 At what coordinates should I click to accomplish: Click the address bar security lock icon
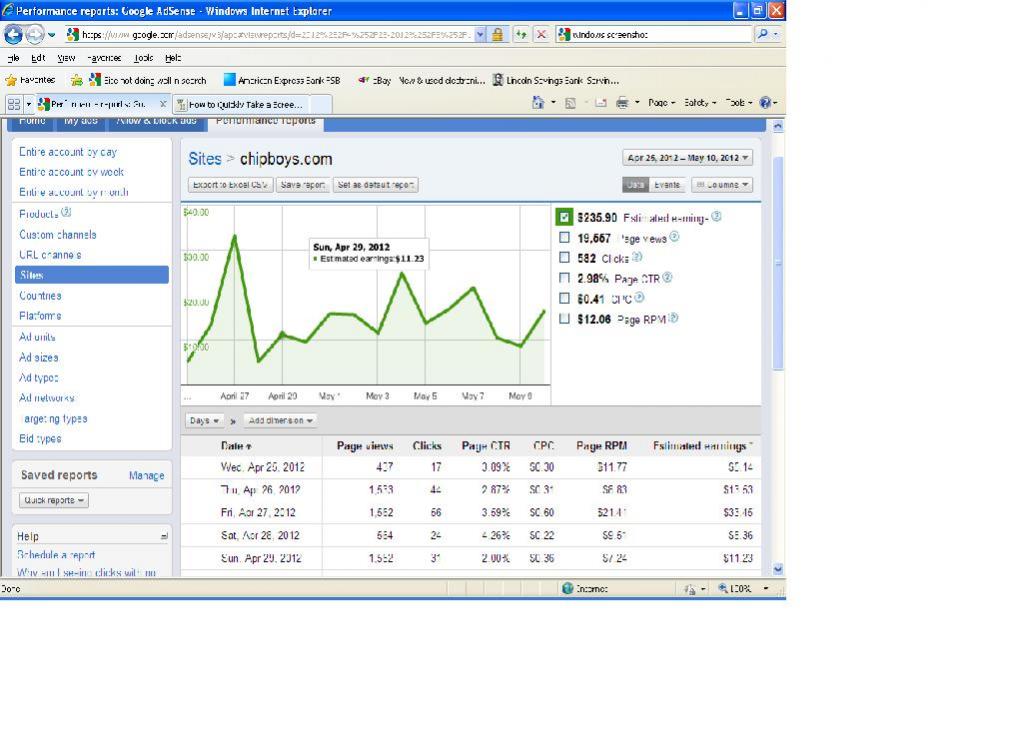coord(497,35)
